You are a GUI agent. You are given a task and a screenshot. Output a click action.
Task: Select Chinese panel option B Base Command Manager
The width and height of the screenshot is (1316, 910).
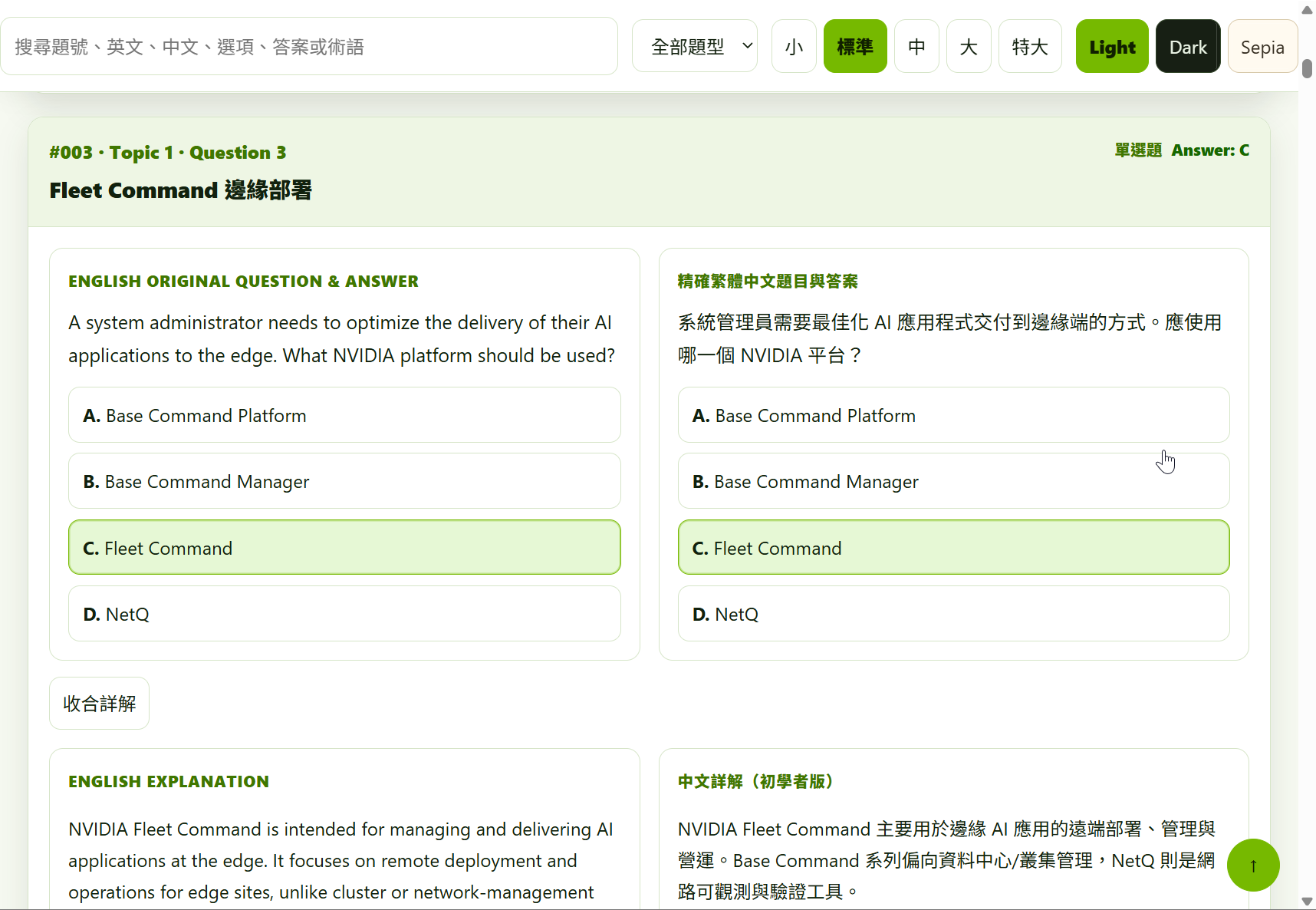[x=954, y=481]
